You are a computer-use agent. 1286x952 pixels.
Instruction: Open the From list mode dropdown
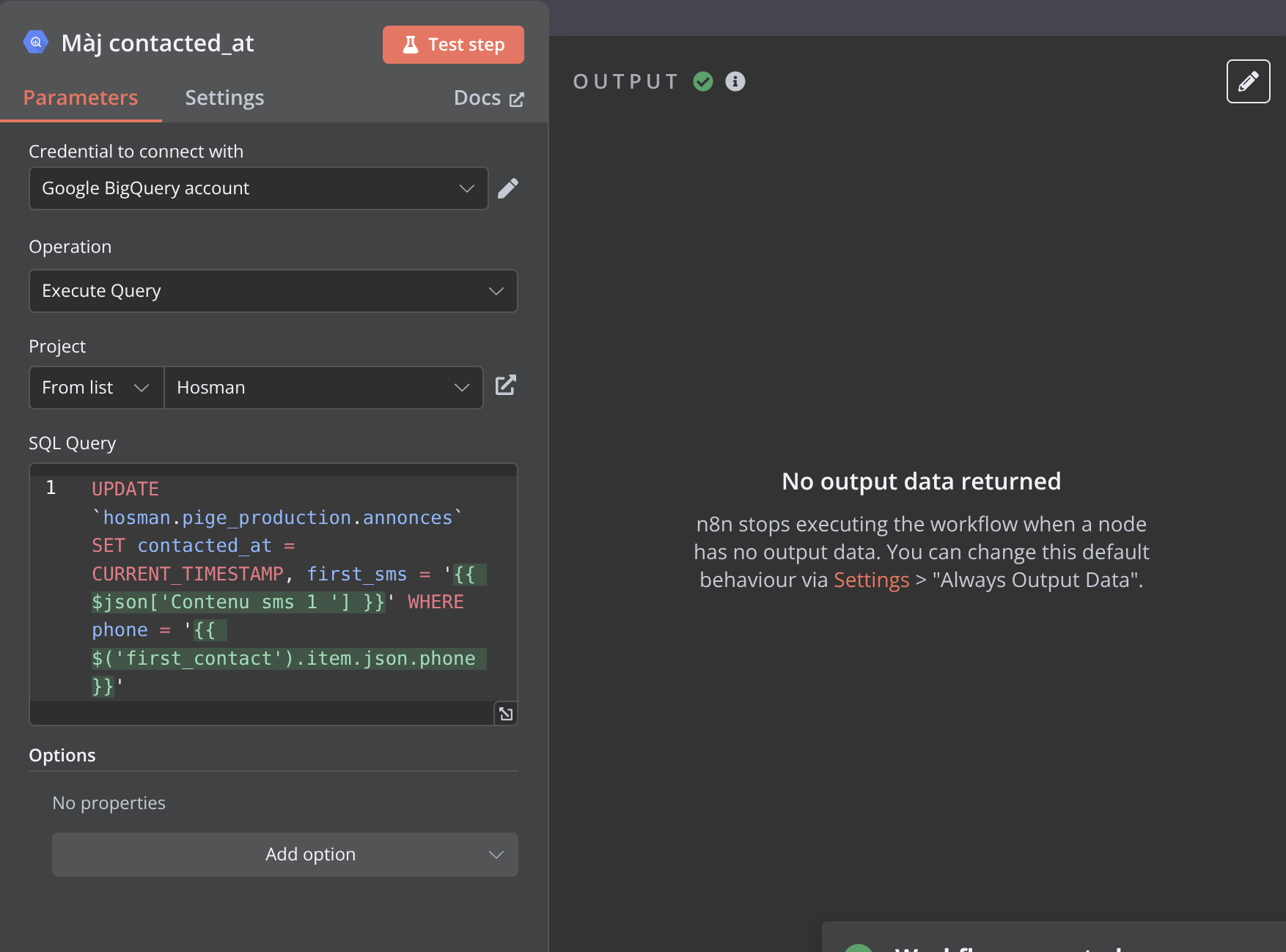tap(96, 388)
